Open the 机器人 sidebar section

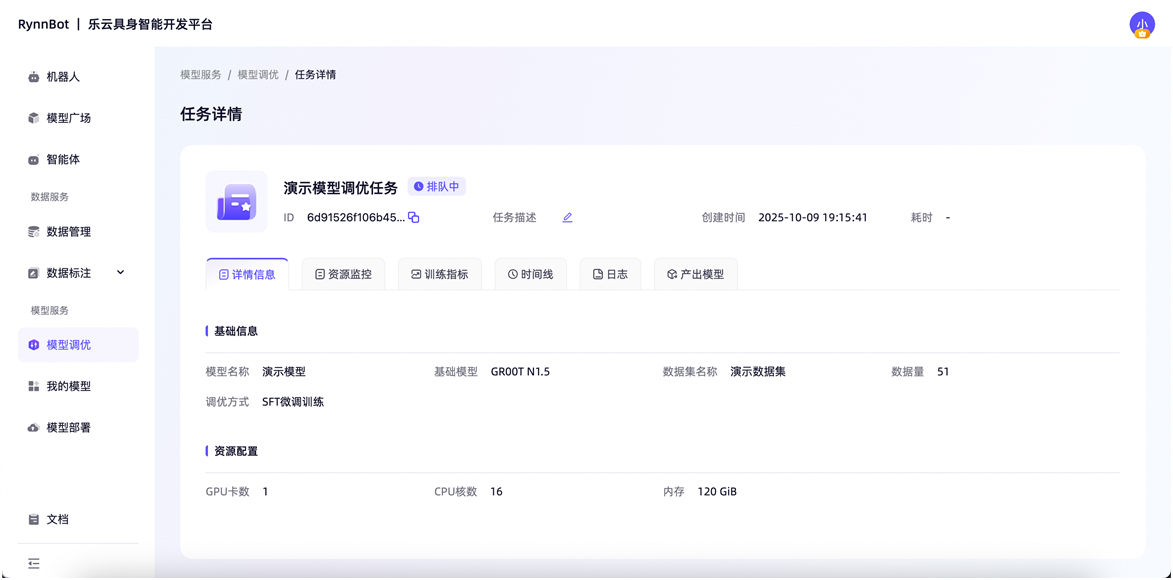(78, 76)
